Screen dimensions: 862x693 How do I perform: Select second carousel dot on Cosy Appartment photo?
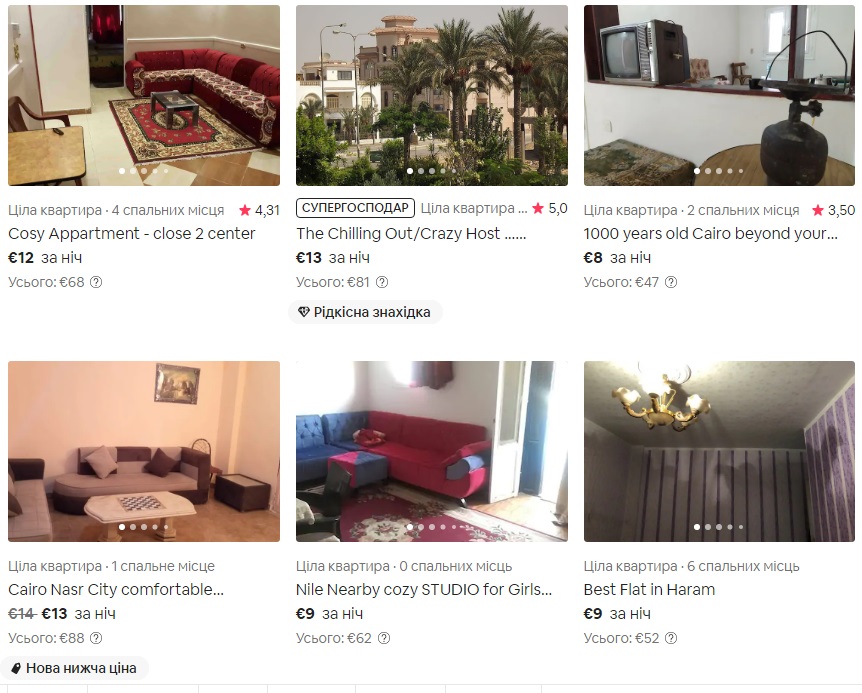[x=133, y=171]
